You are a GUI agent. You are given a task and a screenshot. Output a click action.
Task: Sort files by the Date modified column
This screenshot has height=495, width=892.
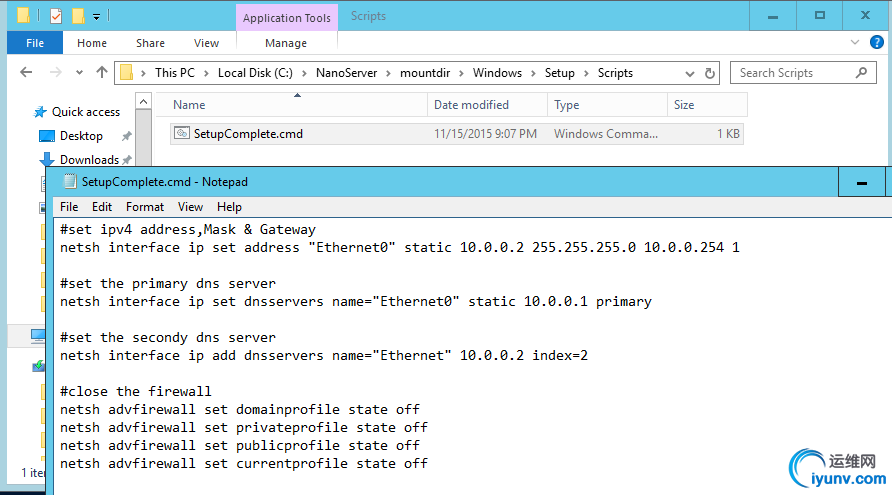[472, 105]
